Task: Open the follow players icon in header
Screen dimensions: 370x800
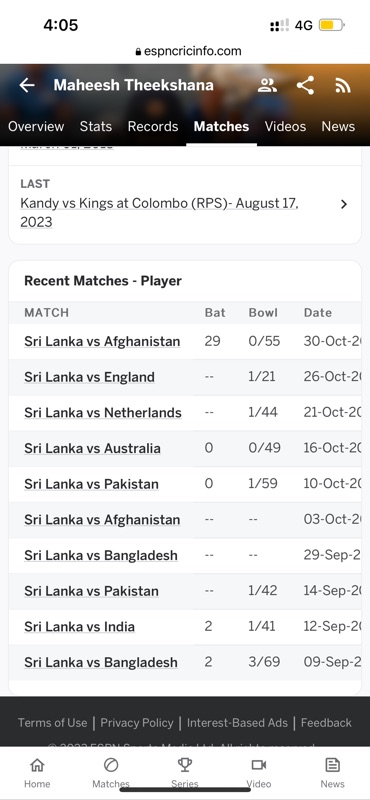Action: tap(267, 85)
